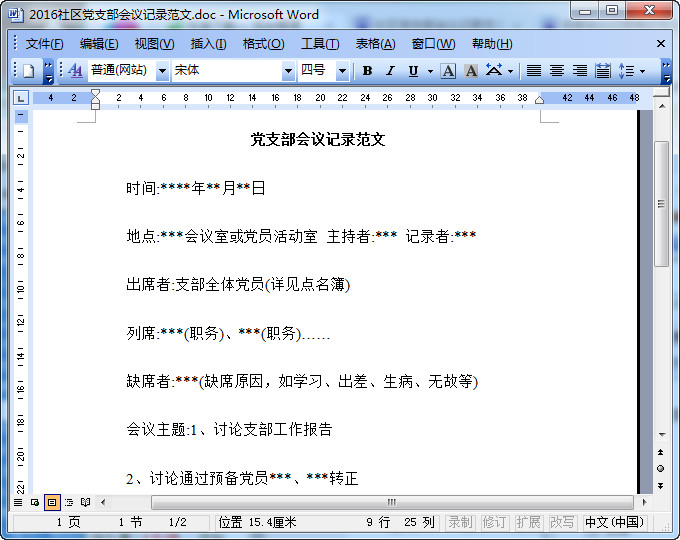Click the line 出席者:支部全体党员(详见点名簿)
Viewport: 680px width, 540px height.
(x=238, y=285)
